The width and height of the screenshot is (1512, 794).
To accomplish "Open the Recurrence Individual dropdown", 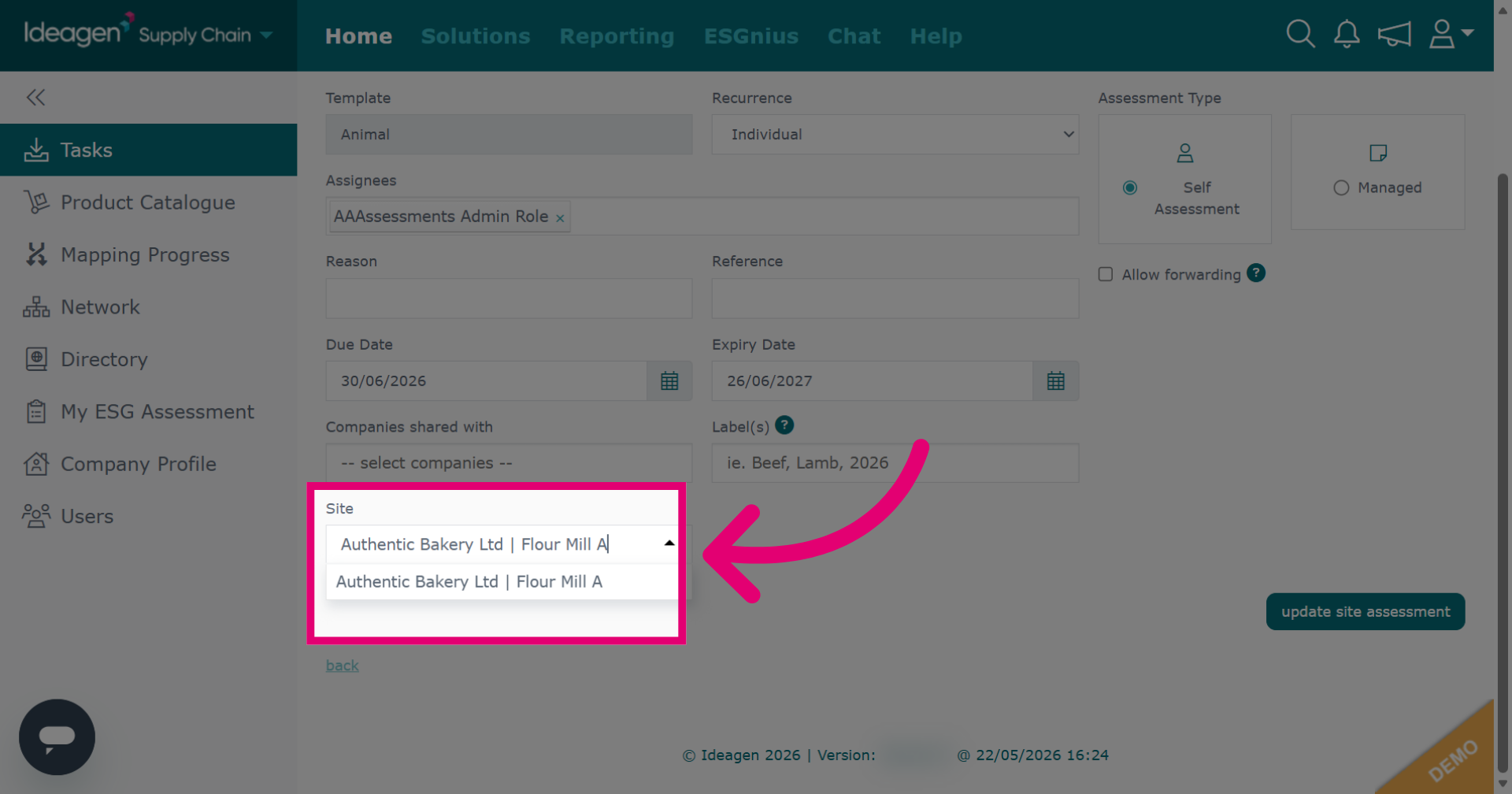I will pos(895,135).
